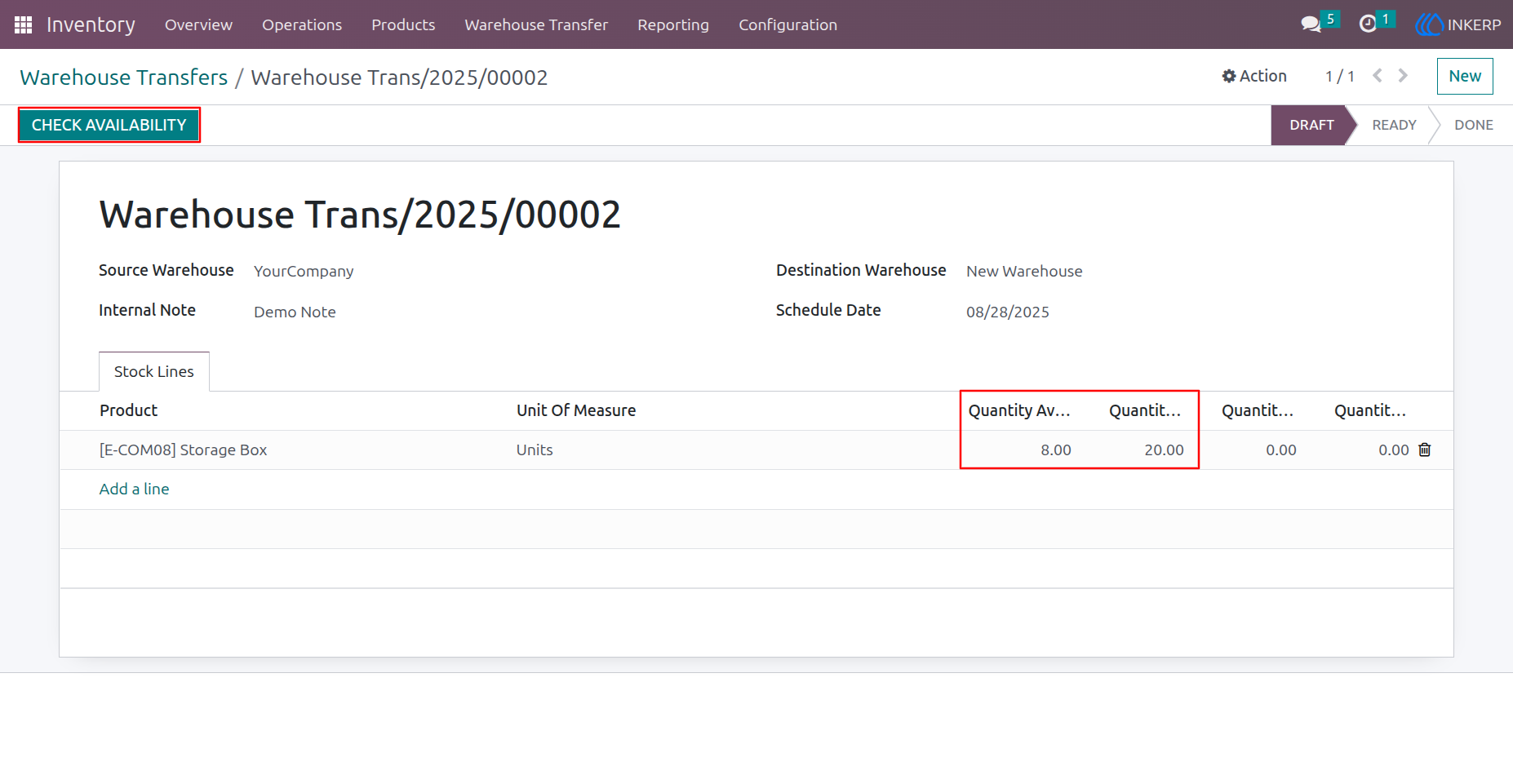Delete the Storage Box line with trash icon
Viewport: 1513px width, 784px height.
(x=1425, y=450)
